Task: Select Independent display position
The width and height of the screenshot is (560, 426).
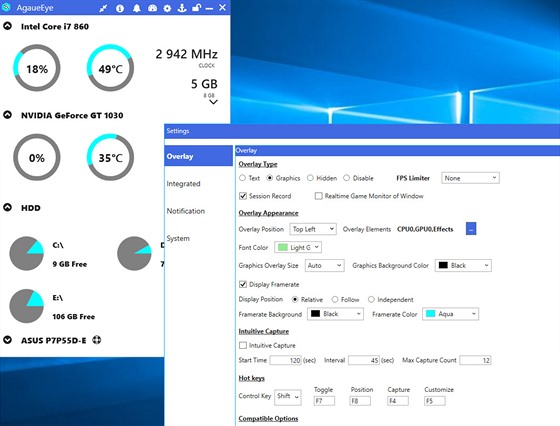Action: pyautogui.click(x=371, y=299)
